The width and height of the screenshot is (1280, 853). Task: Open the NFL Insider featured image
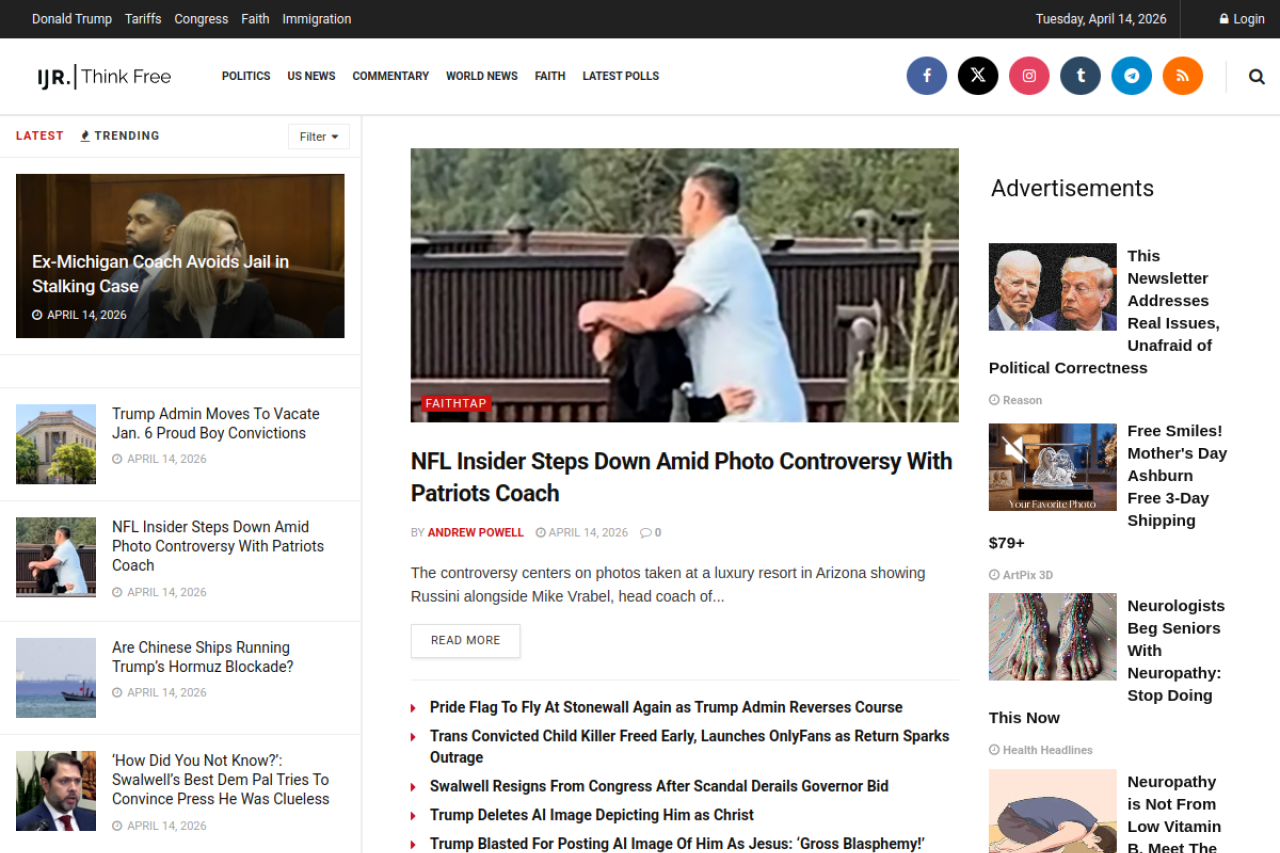click(x=685, y=285)
